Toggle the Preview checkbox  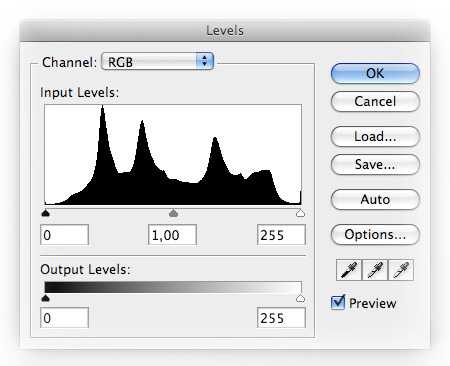point(338,303)
